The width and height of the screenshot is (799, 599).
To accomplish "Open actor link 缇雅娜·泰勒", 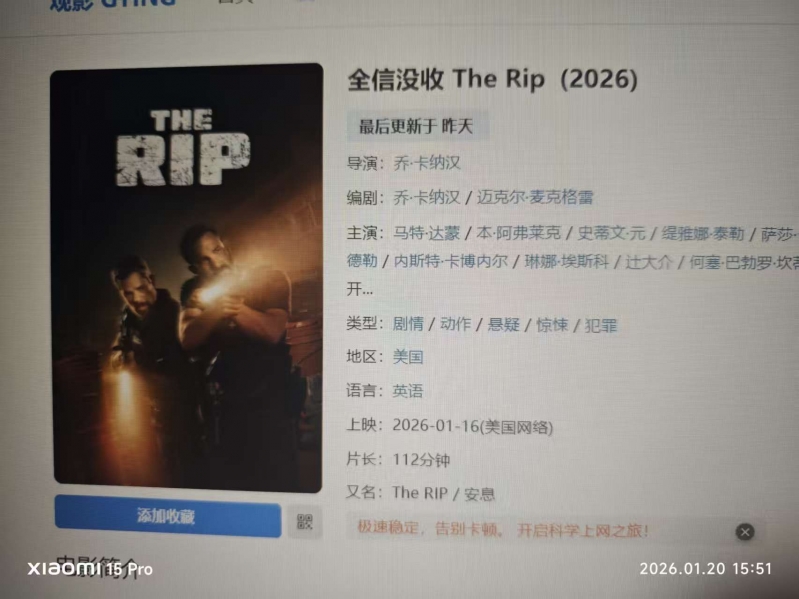I will click(x=703, y=234).
